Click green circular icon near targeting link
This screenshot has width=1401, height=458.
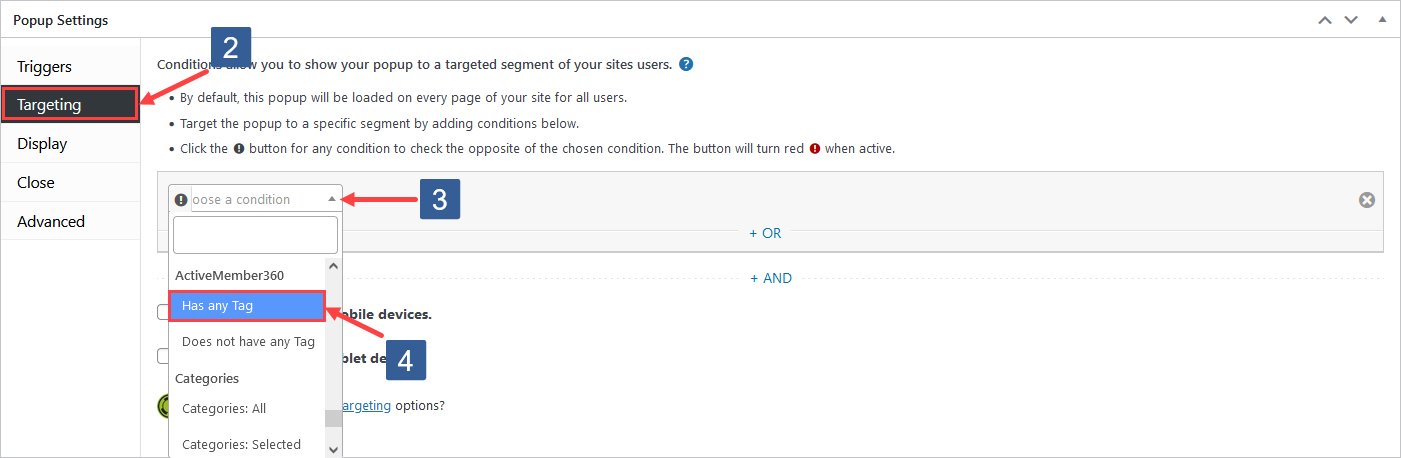[164, 405]
